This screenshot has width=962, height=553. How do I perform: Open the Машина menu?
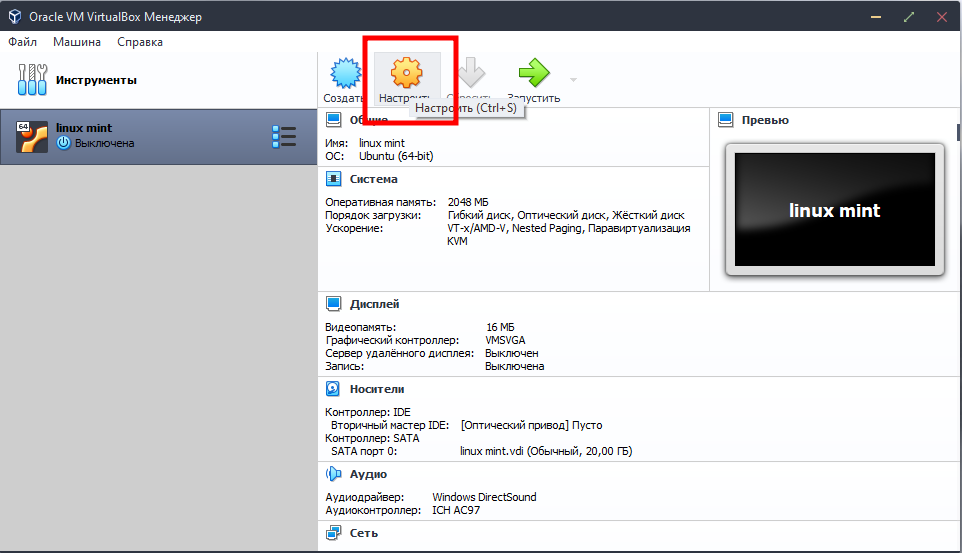click(x=77, y=42)
